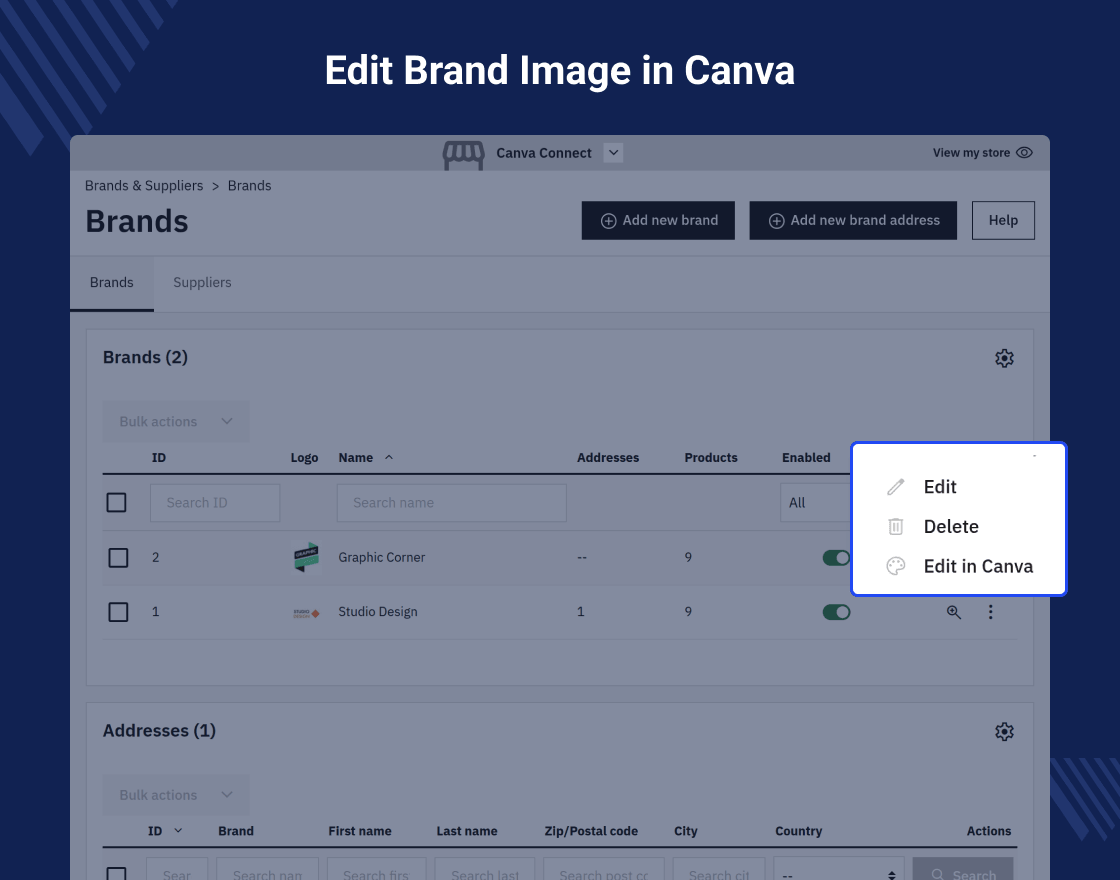Click Graphic Corner brand name
Image resolution: width=1120 pixels, height=880 pixels.
381,558
